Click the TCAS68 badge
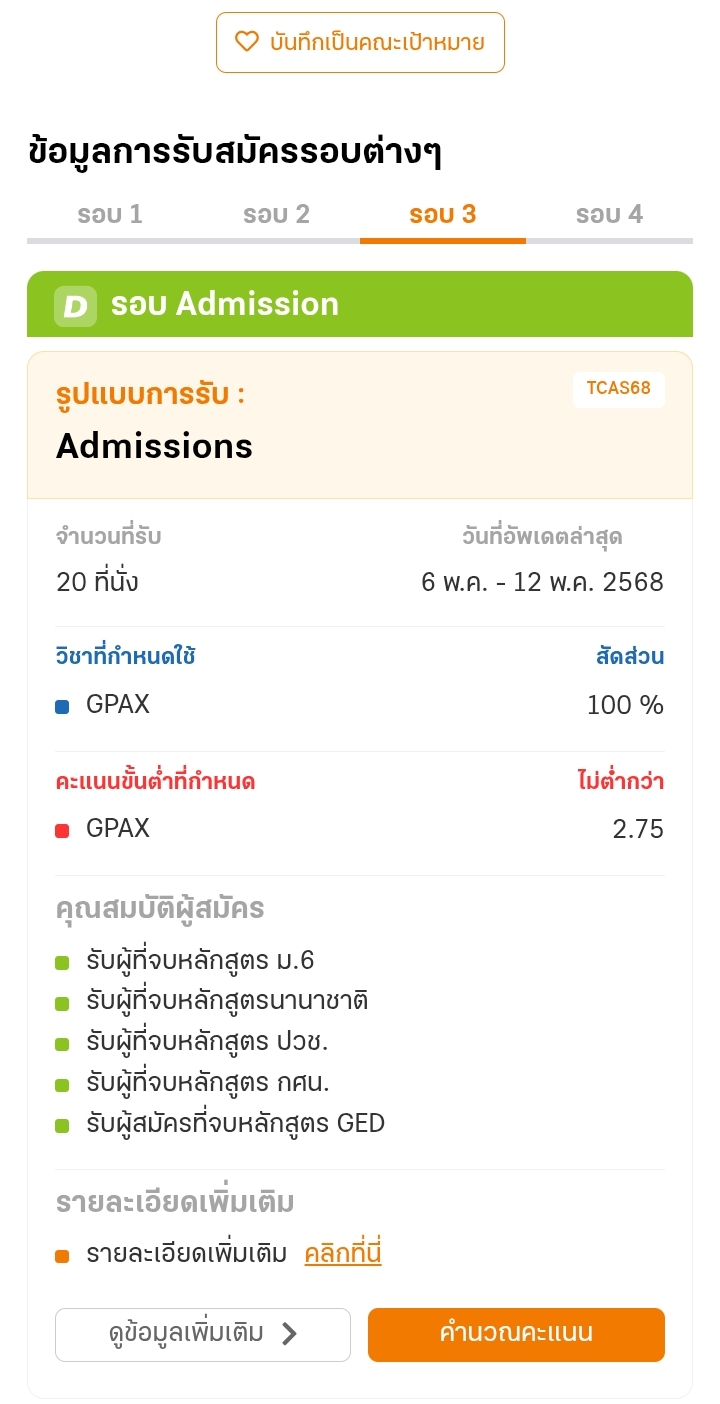Screen dimensions: 720x1404 point(618,389)
